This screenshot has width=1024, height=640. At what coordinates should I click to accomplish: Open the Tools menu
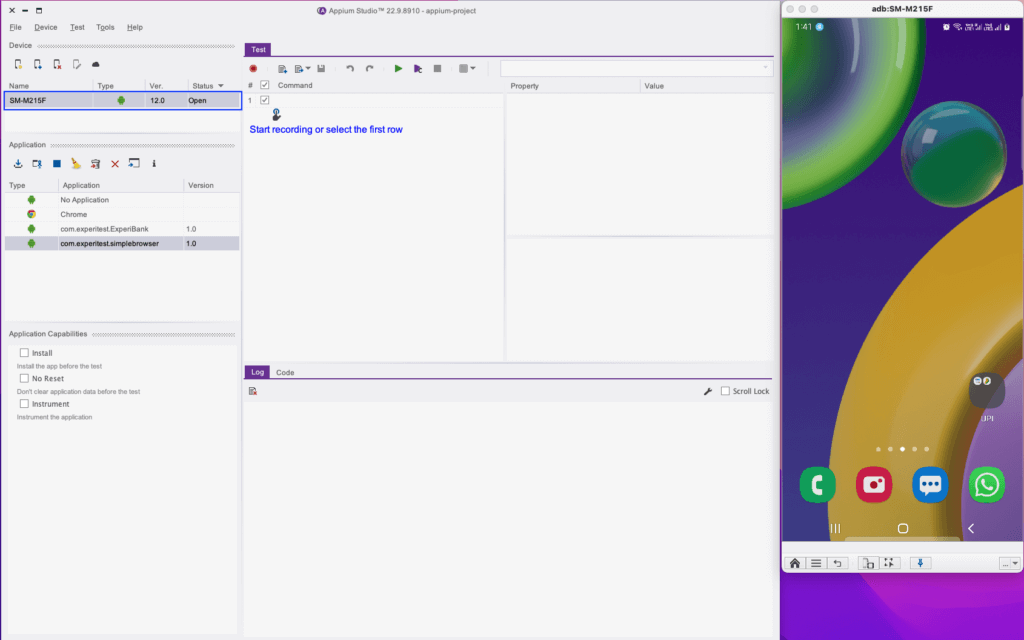(105, 27)
